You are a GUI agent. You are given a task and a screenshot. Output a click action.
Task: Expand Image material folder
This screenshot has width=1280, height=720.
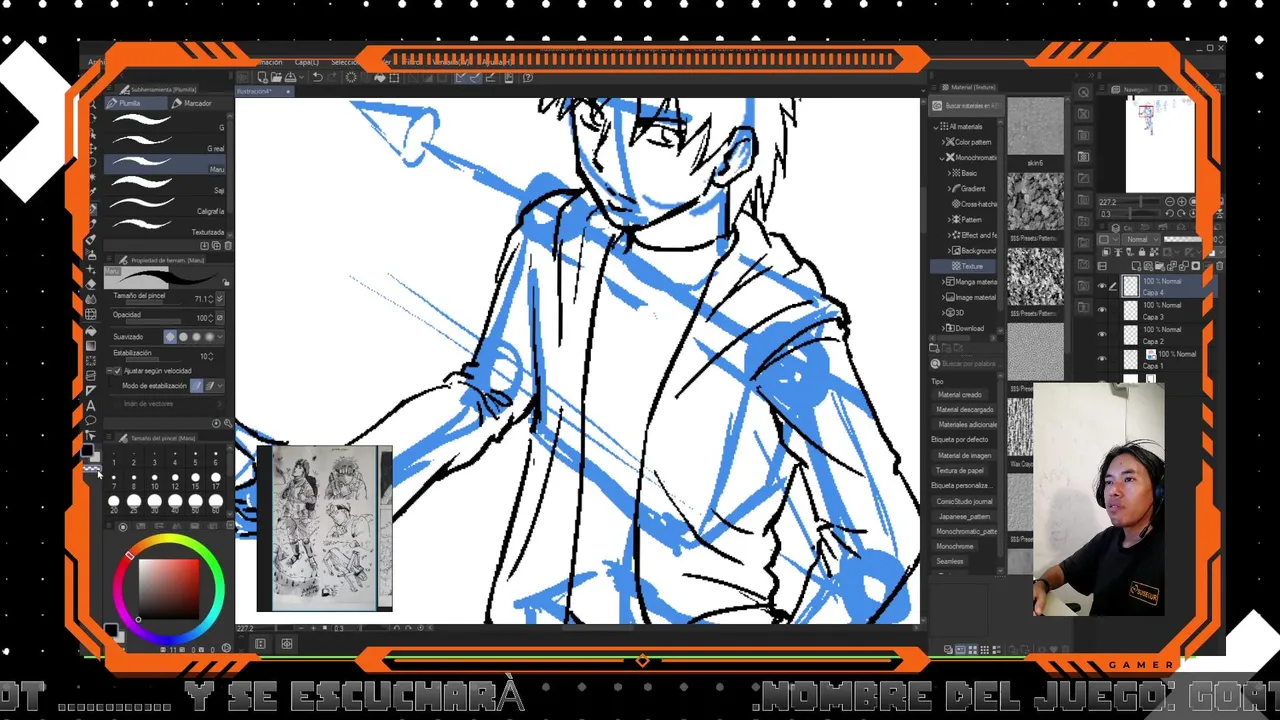click(943, 297)
